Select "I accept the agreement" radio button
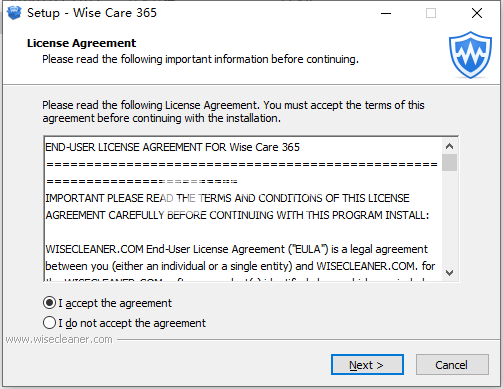The width and height of the screenshot is (503, 389). coord(49,303)
